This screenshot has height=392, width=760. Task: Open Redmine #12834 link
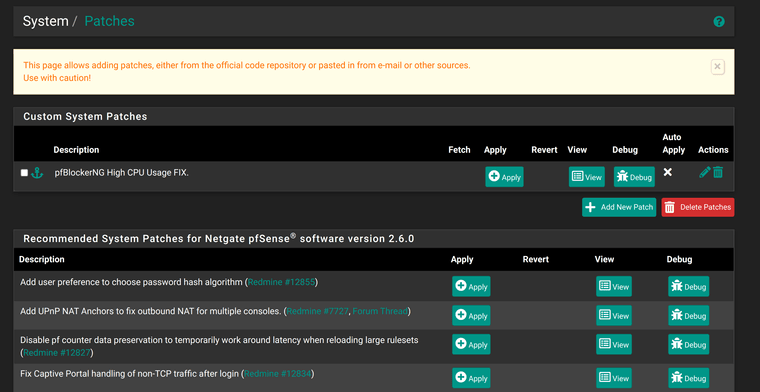(x=278, y=374)
